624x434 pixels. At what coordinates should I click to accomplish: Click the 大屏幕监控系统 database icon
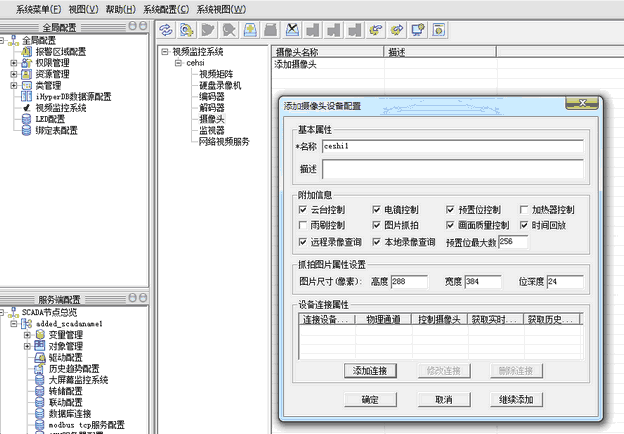pyautogui.click(x=40, y=380)
